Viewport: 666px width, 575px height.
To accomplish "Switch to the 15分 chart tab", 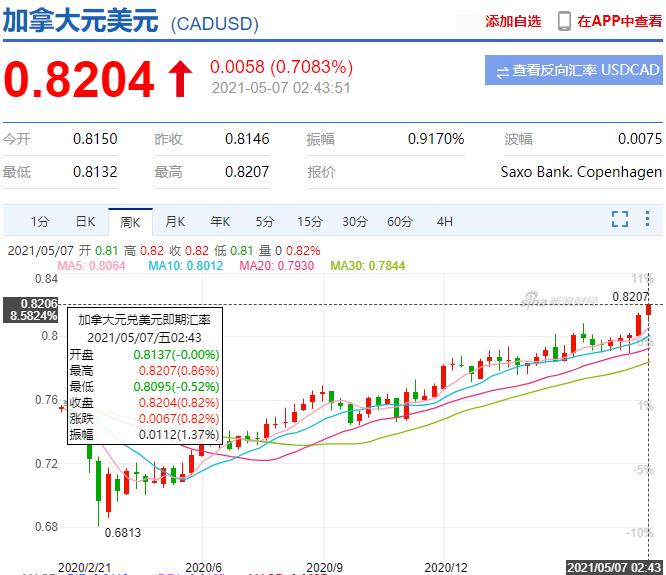I will click(x=310, y=222).
